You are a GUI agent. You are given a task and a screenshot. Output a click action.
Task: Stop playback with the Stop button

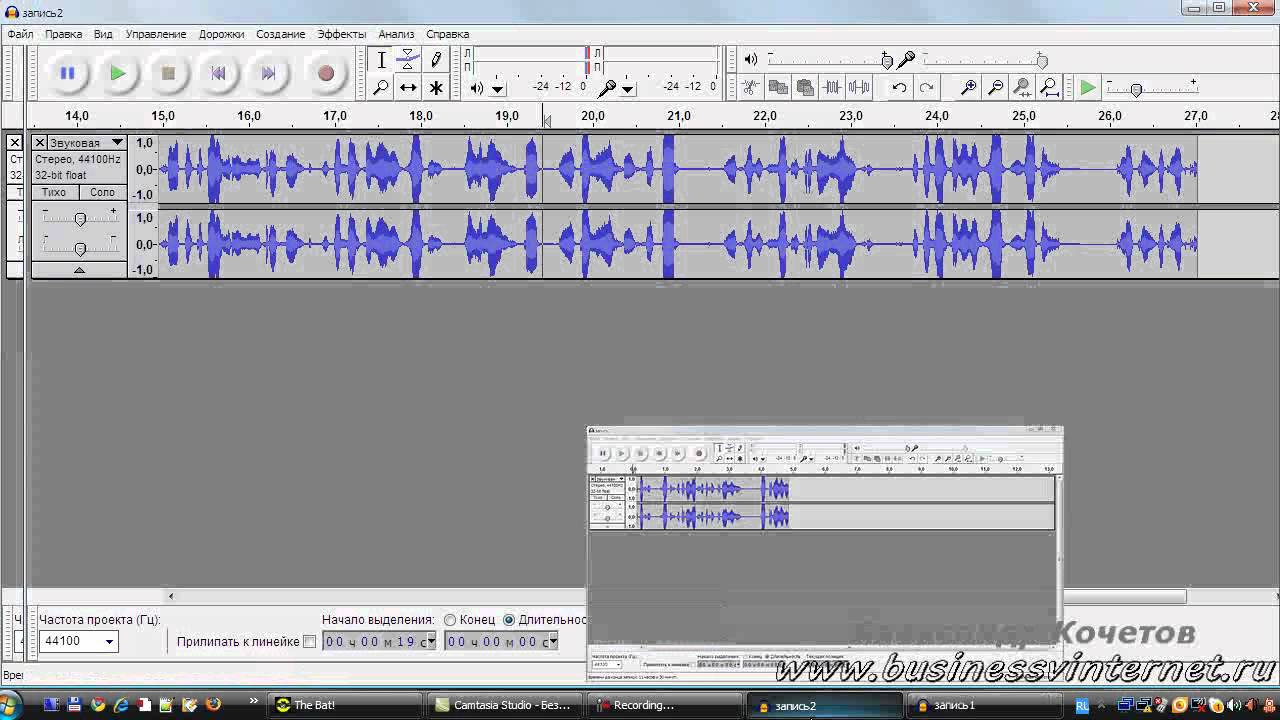(168, 73)
